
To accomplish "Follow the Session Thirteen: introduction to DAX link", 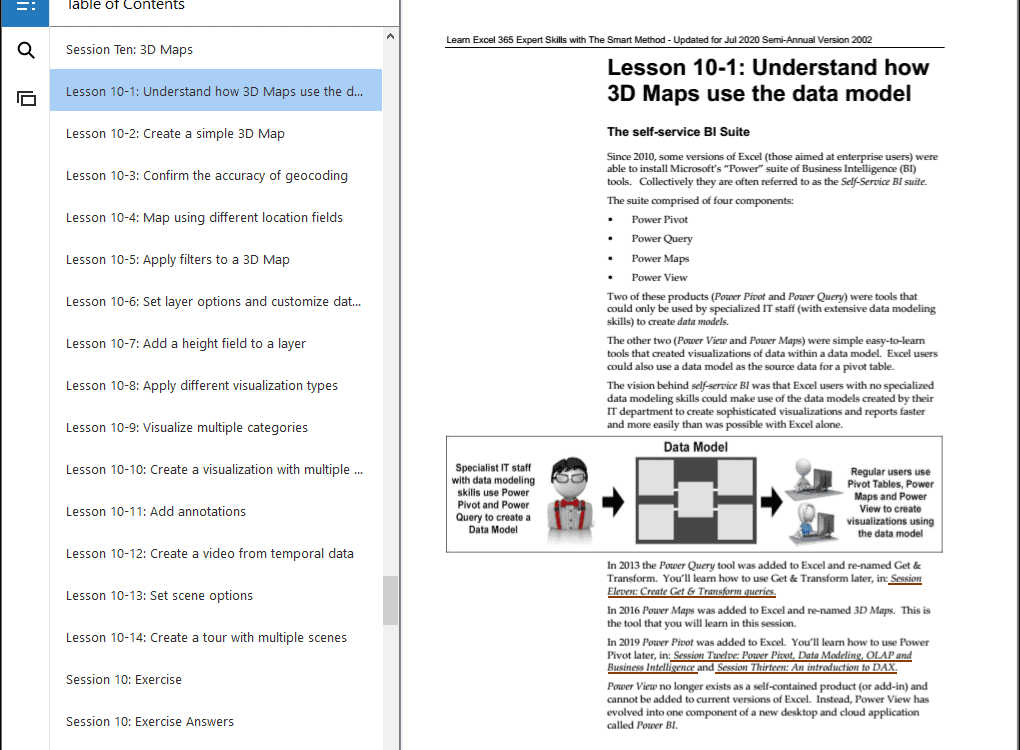I will point(807,667).
